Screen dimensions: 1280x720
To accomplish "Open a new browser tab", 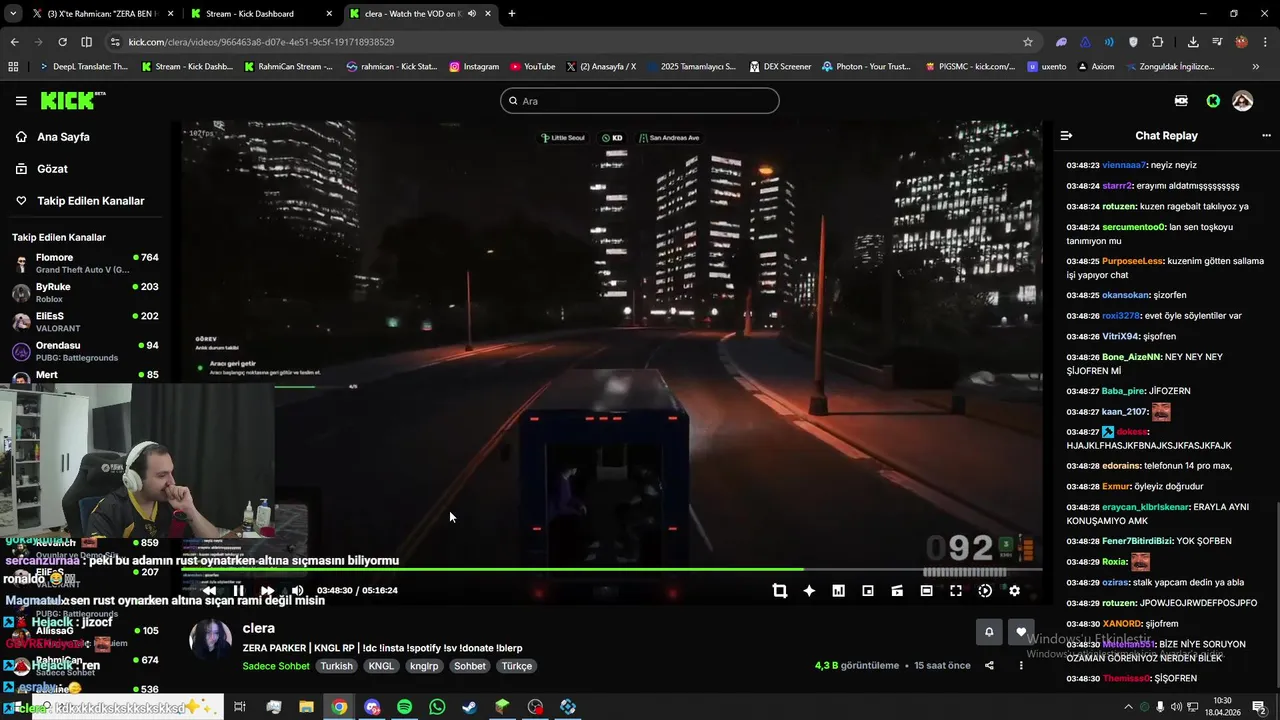I will point(512,14).
